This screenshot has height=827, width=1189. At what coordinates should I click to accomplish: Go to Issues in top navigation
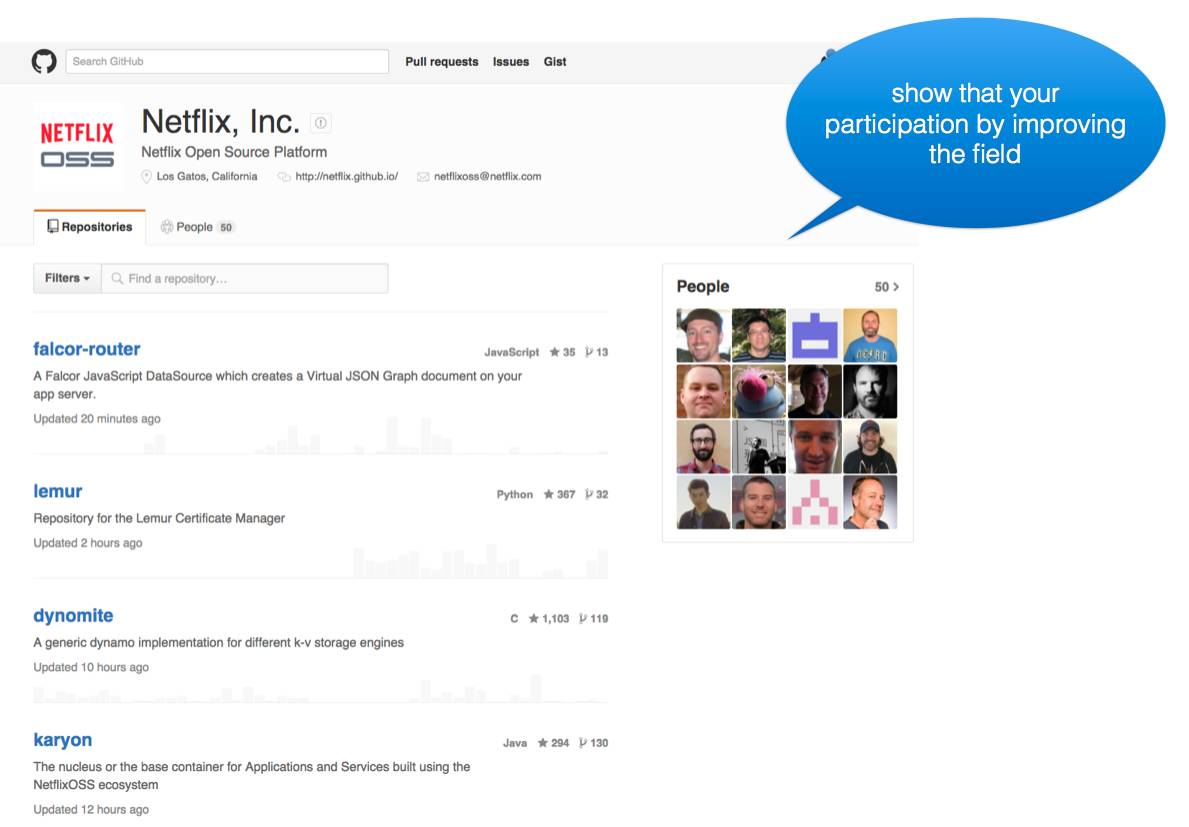[510, 62]
